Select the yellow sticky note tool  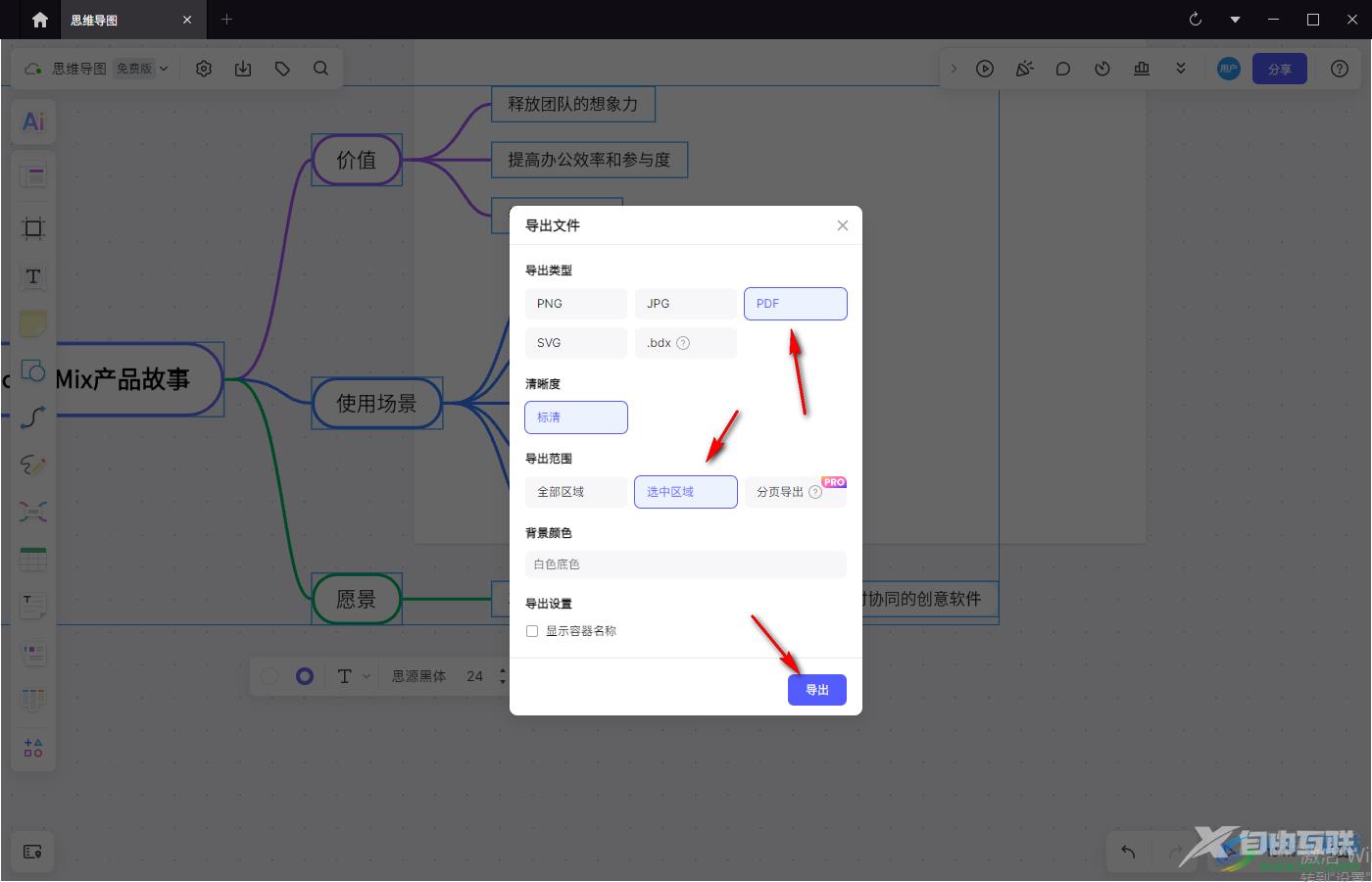click(33, 323)
